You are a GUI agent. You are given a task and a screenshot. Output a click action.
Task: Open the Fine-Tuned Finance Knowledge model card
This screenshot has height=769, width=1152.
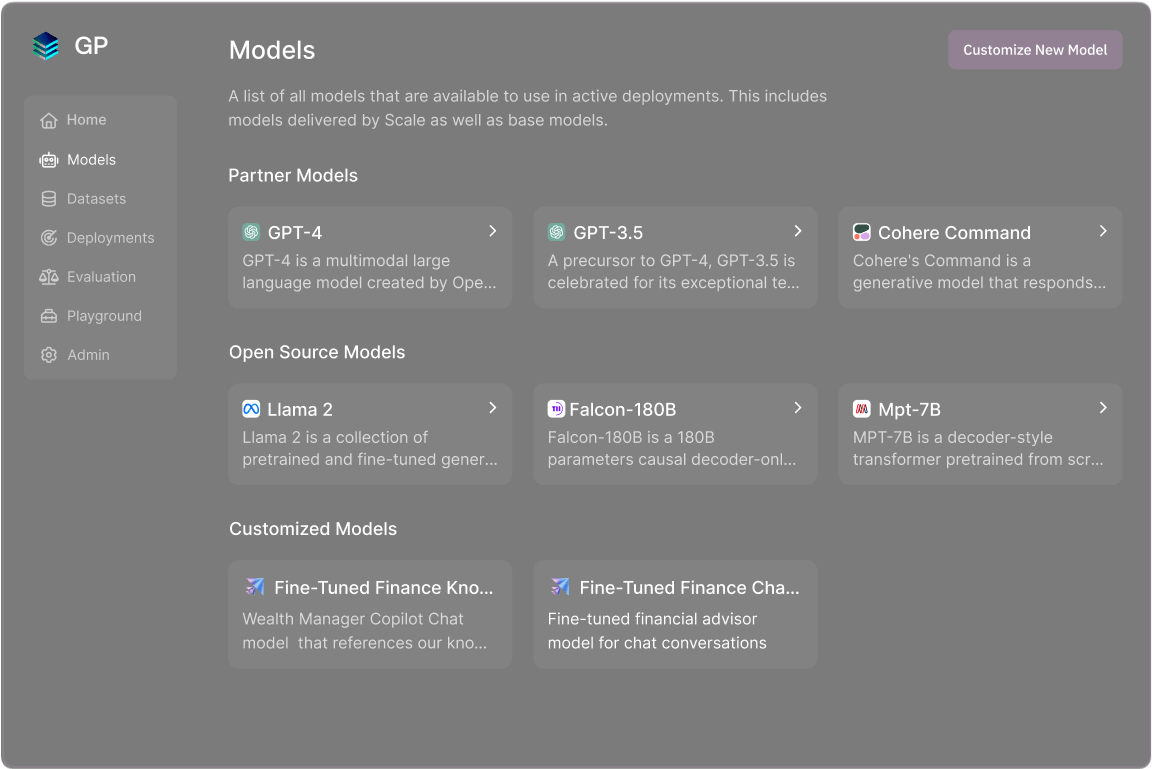[x=370, y=614]
